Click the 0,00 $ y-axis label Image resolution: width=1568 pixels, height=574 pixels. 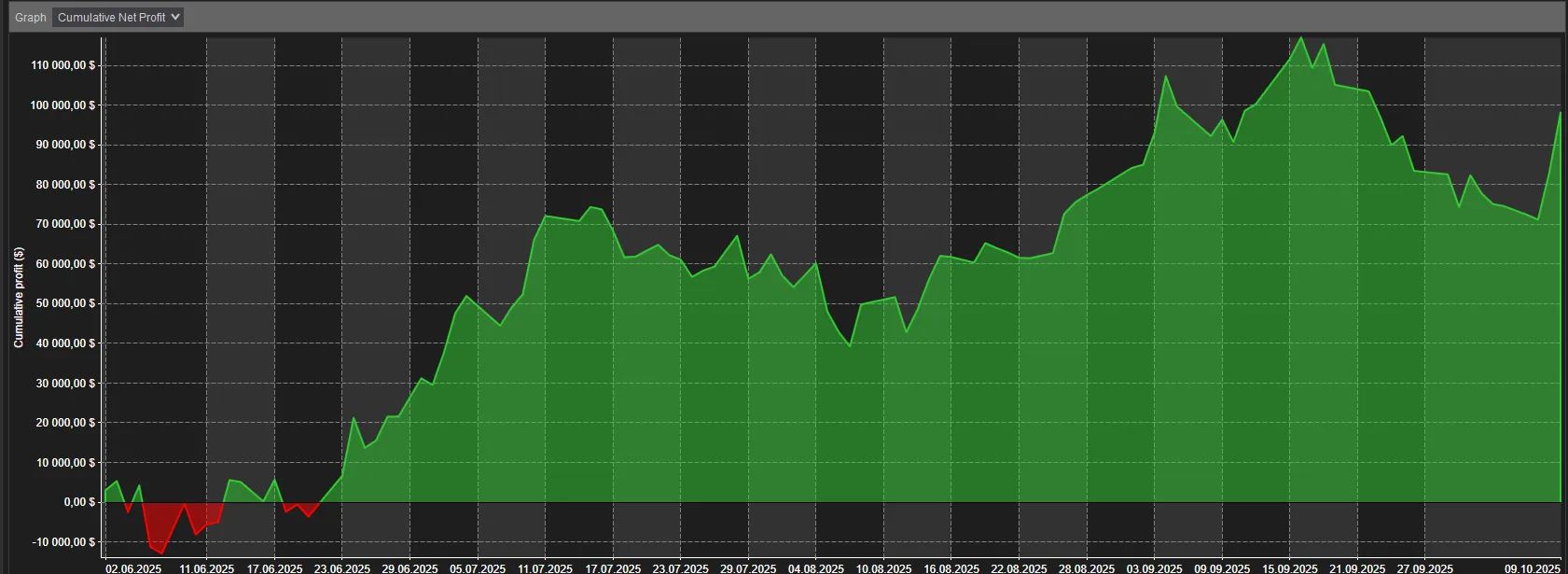coord(79,502)
